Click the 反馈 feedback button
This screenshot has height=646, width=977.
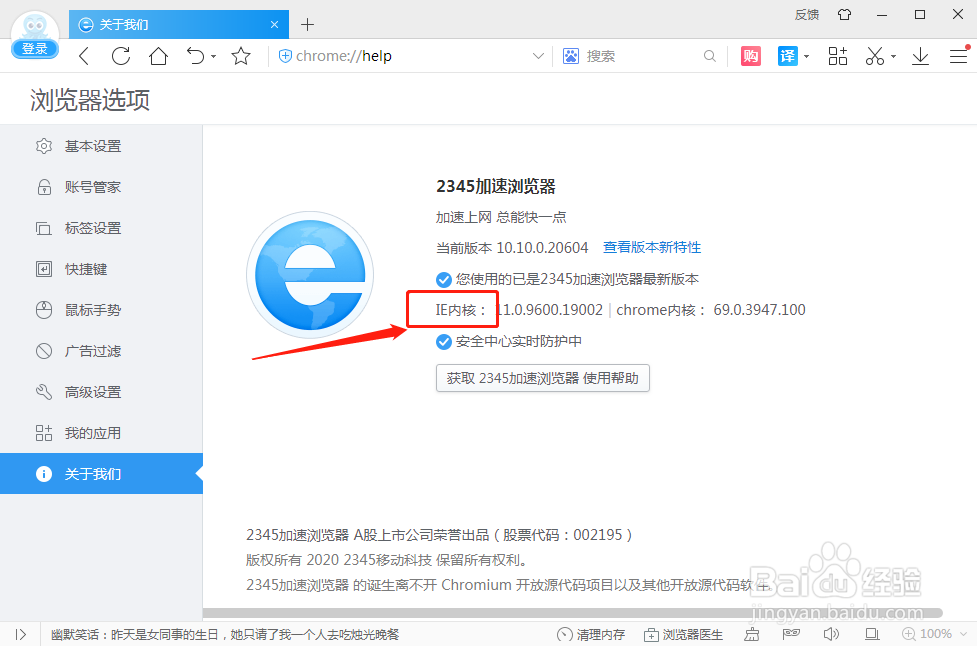click(807, 14)
